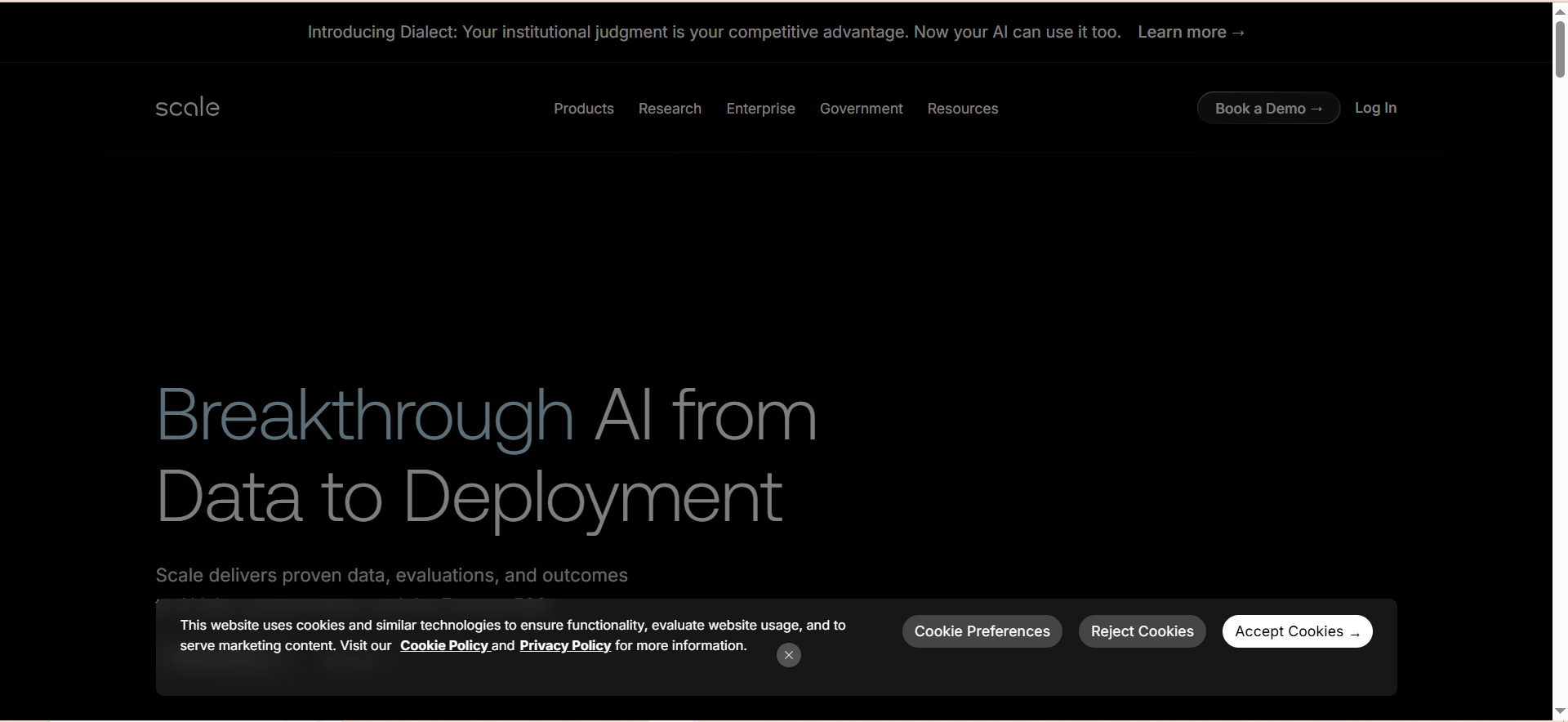This screenshot has width=1568, height=722.
Task: Click "Scale delivers proven data" subtitle
Action: [391, 575]
